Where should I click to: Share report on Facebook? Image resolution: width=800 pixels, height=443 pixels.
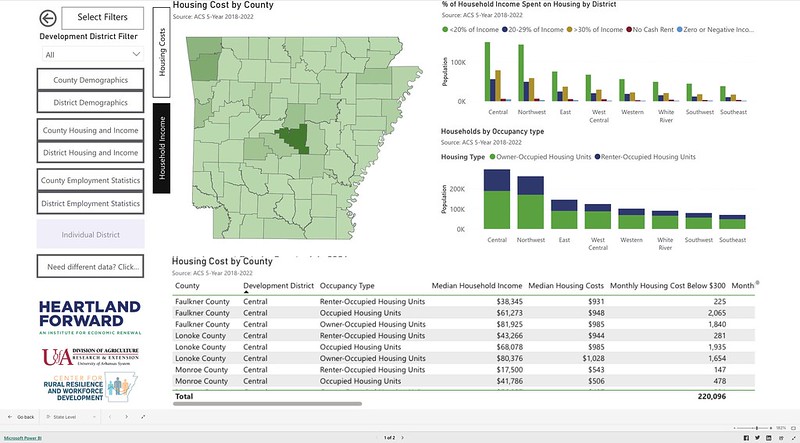746,438
